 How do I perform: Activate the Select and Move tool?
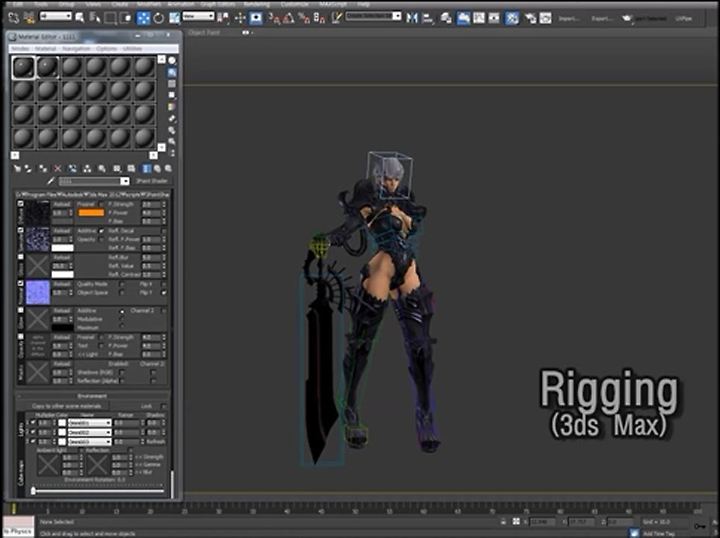[x=143, y=18]
